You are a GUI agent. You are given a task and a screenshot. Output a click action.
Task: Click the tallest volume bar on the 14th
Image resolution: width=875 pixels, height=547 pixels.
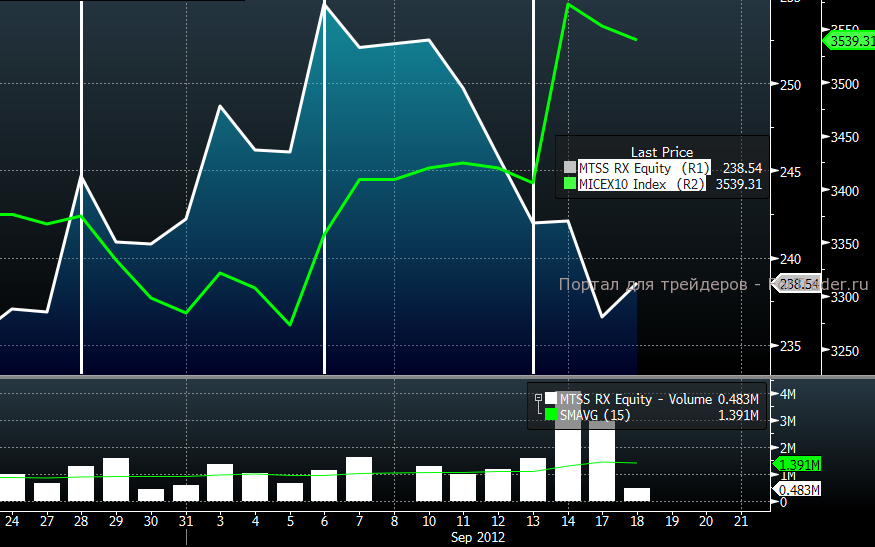(568, 450)
